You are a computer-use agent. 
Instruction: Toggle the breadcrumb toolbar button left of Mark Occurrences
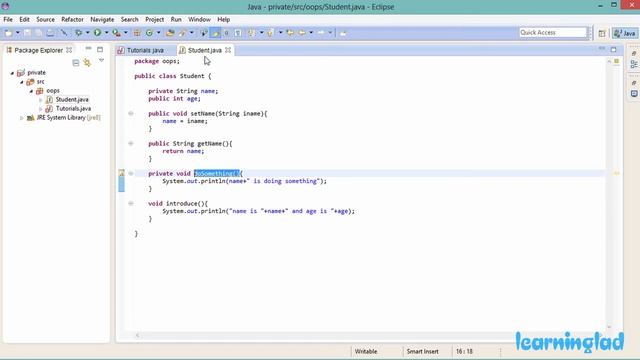pos(203,33)
